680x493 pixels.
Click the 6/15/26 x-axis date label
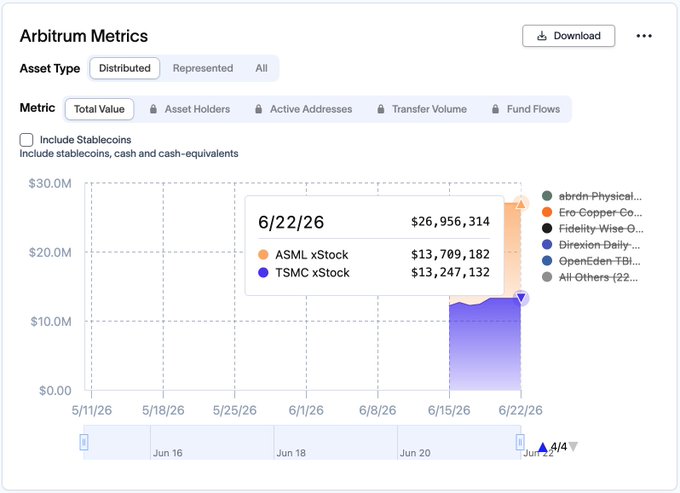pos(449,410)
